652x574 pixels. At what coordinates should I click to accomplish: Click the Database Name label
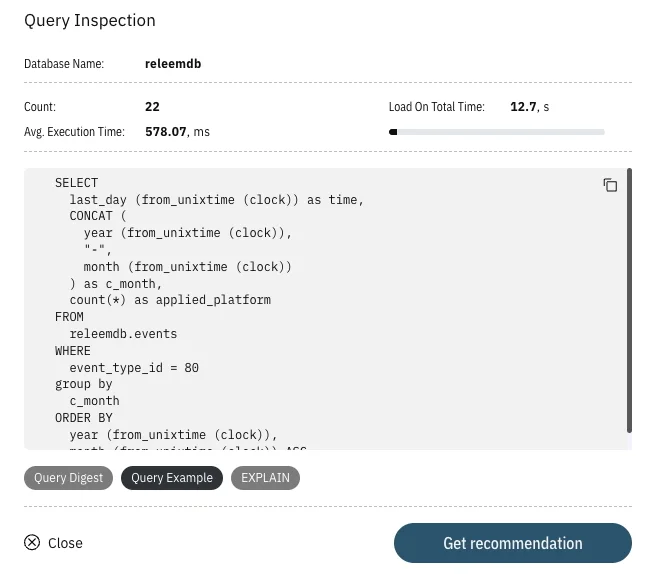(64, 64)
